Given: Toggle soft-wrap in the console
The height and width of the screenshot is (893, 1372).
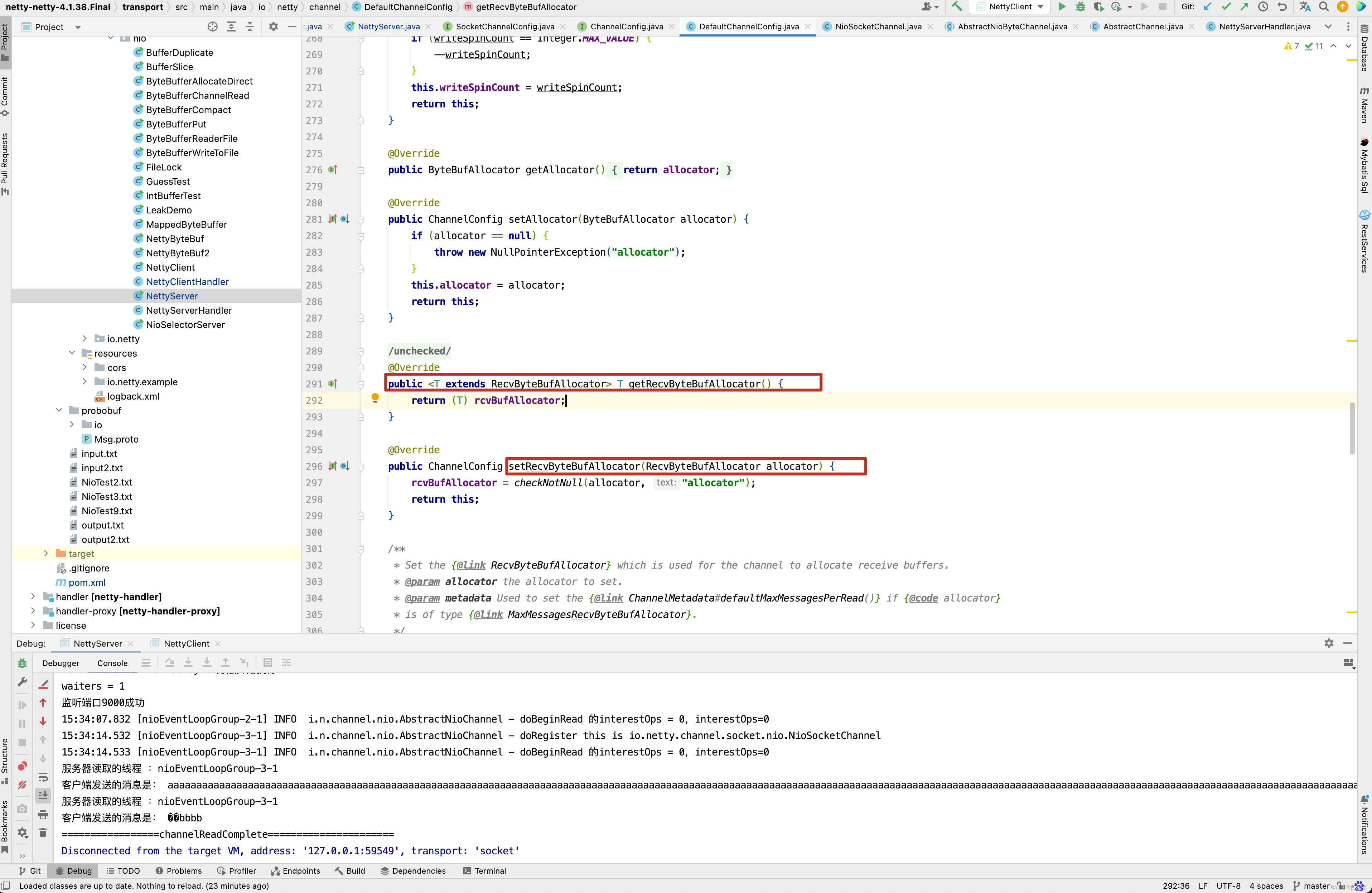Looking at the screenshot, I should [43, 777].
